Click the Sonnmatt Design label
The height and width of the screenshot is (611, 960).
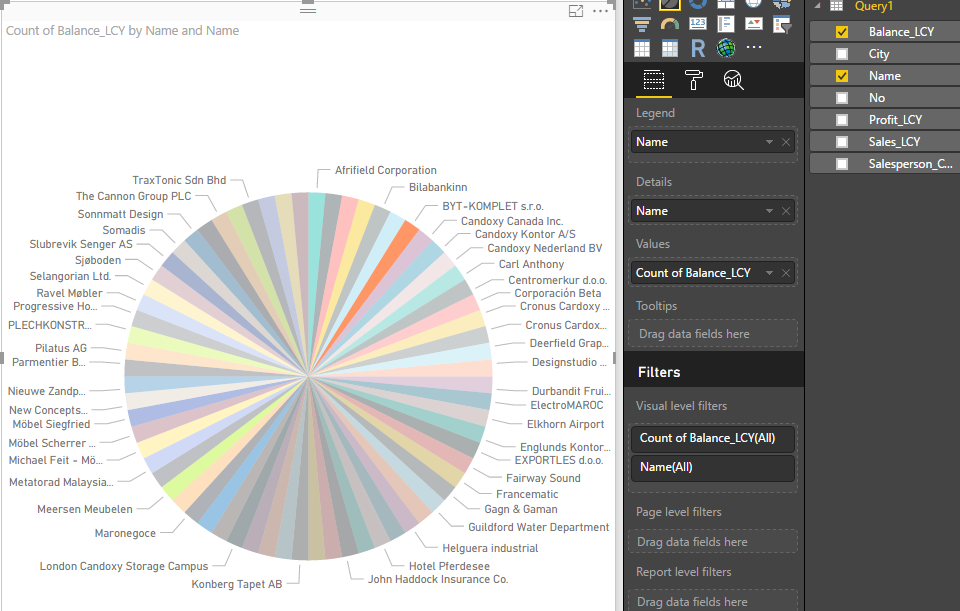[x=121, y=214]
